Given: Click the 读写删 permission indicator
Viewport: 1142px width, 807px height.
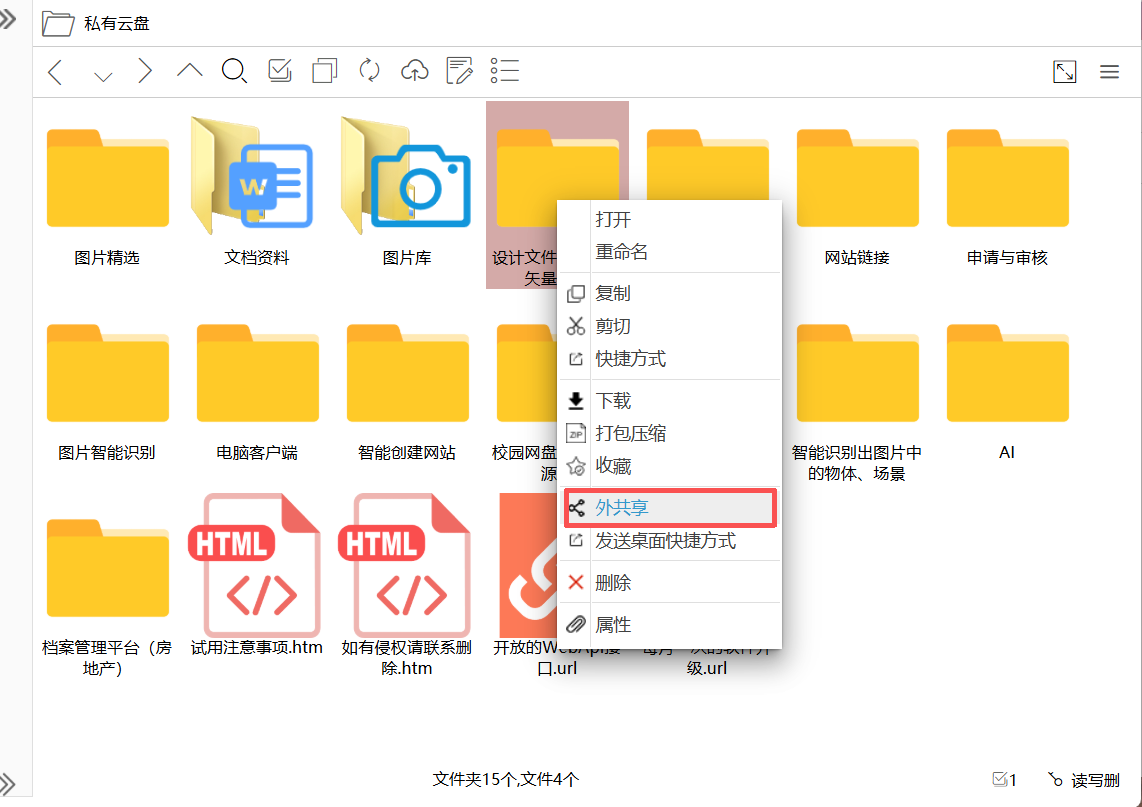Looking at the screenshot, I should click(x=1084, y=779).
